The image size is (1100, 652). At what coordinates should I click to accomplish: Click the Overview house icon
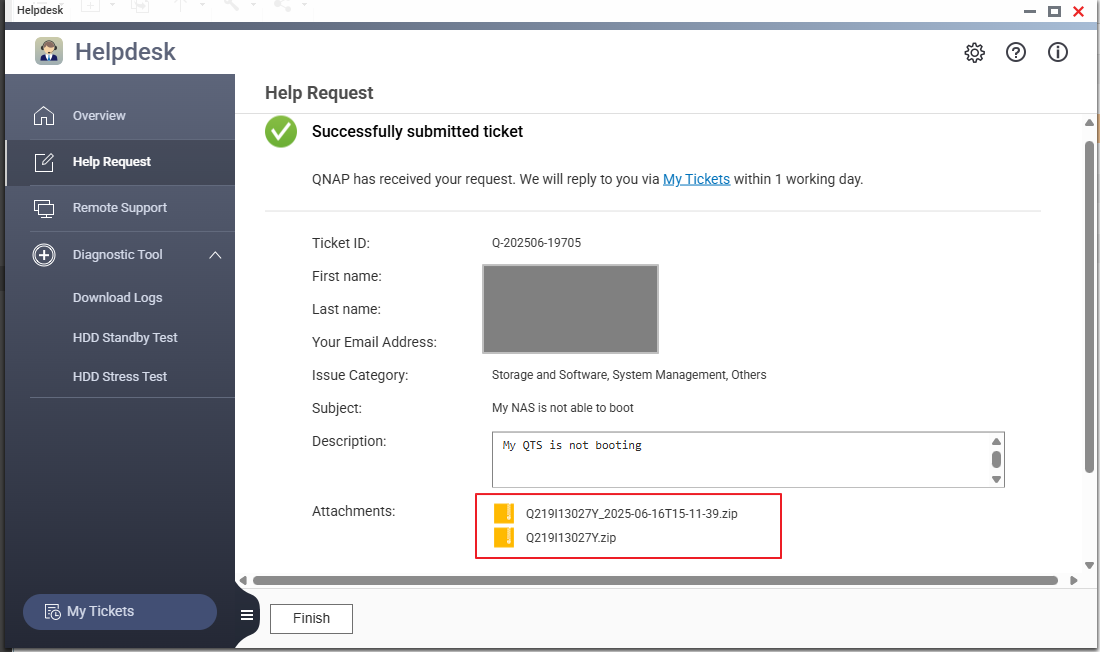click(44, 116)
